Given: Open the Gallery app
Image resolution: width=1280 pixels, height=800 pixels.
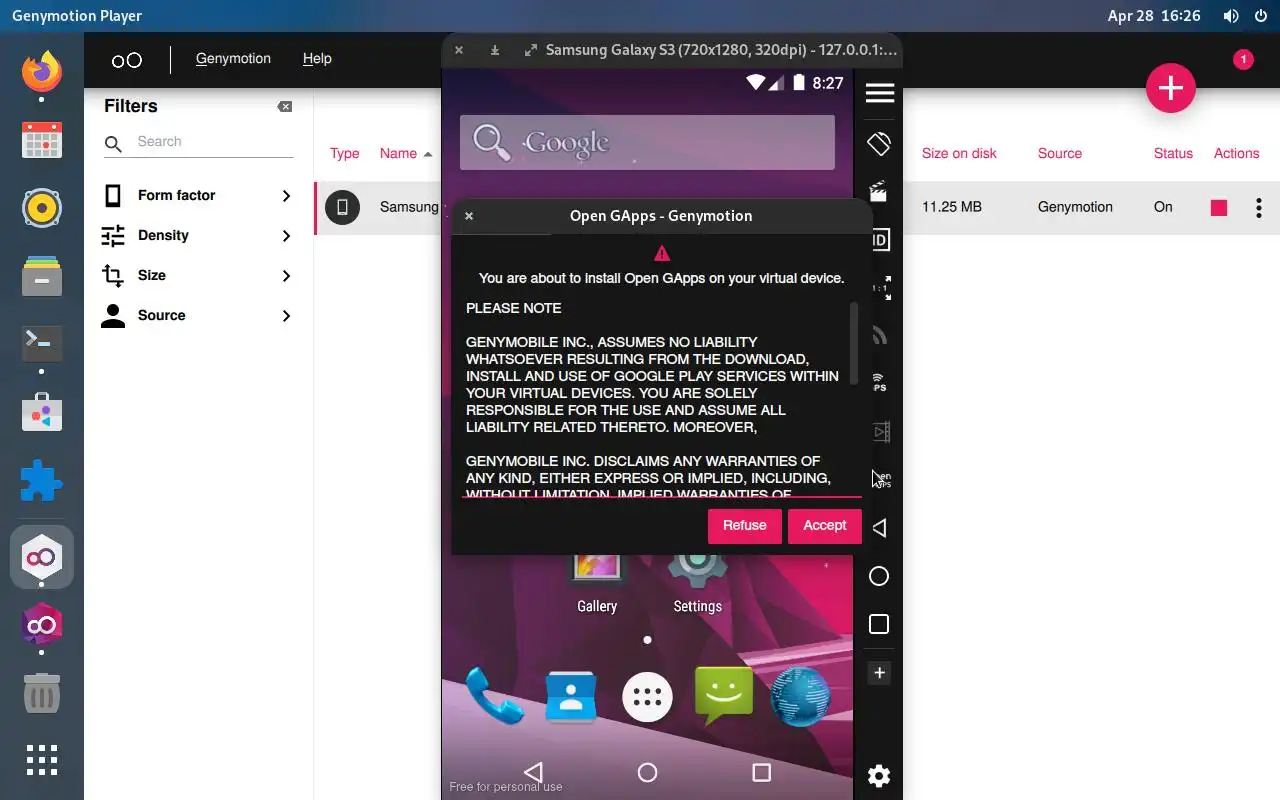Looking at the screenshot, I should click(597, 582).
